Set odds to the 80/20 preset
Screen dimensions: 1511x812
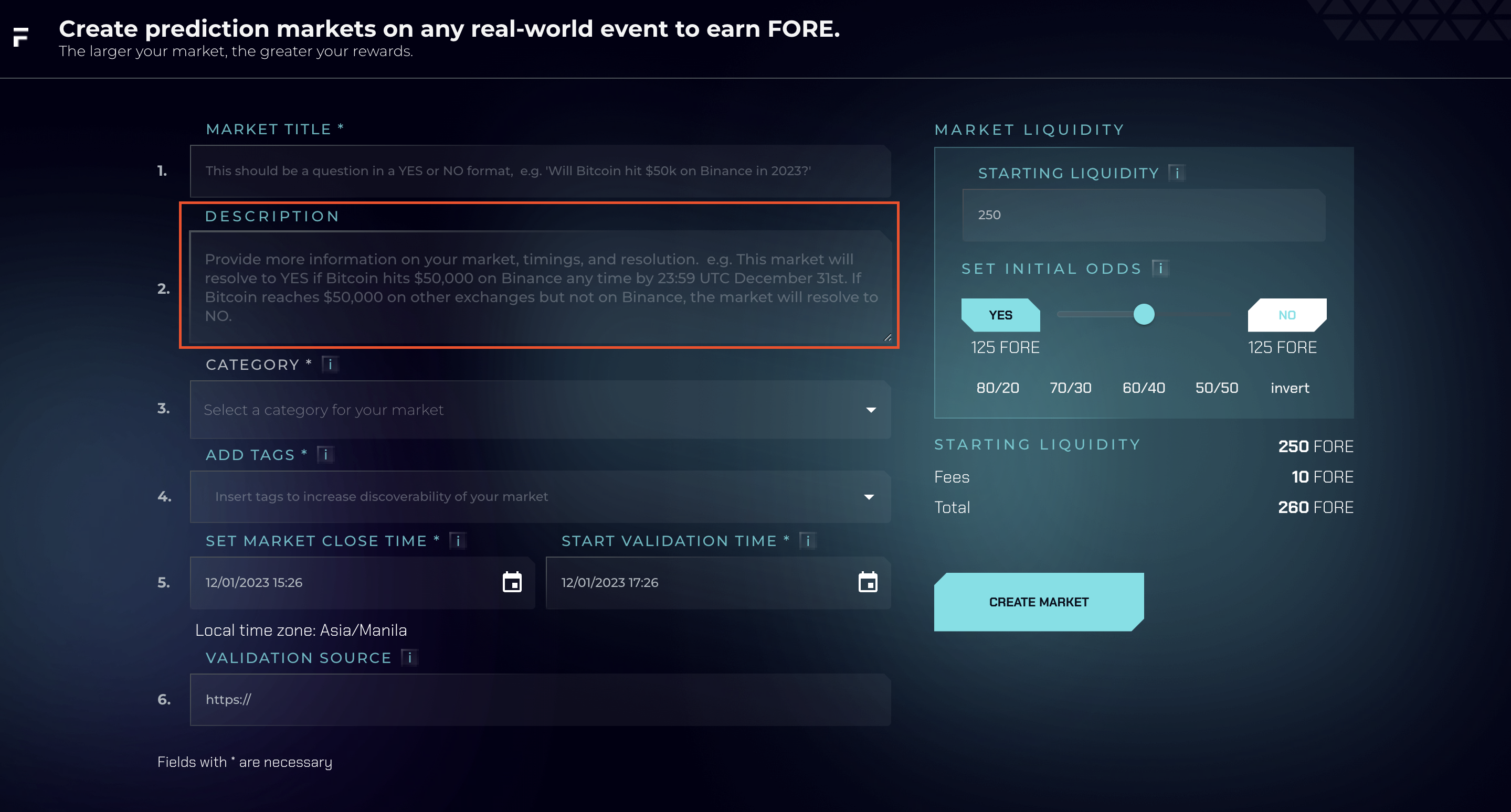[x=997, y=388]
